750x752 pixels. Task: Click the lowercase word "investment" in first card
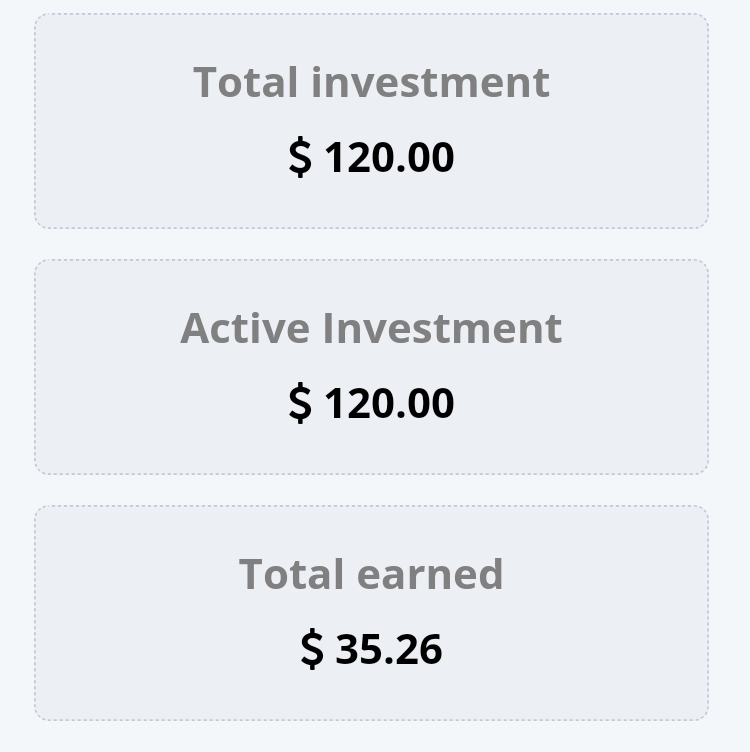430,82
